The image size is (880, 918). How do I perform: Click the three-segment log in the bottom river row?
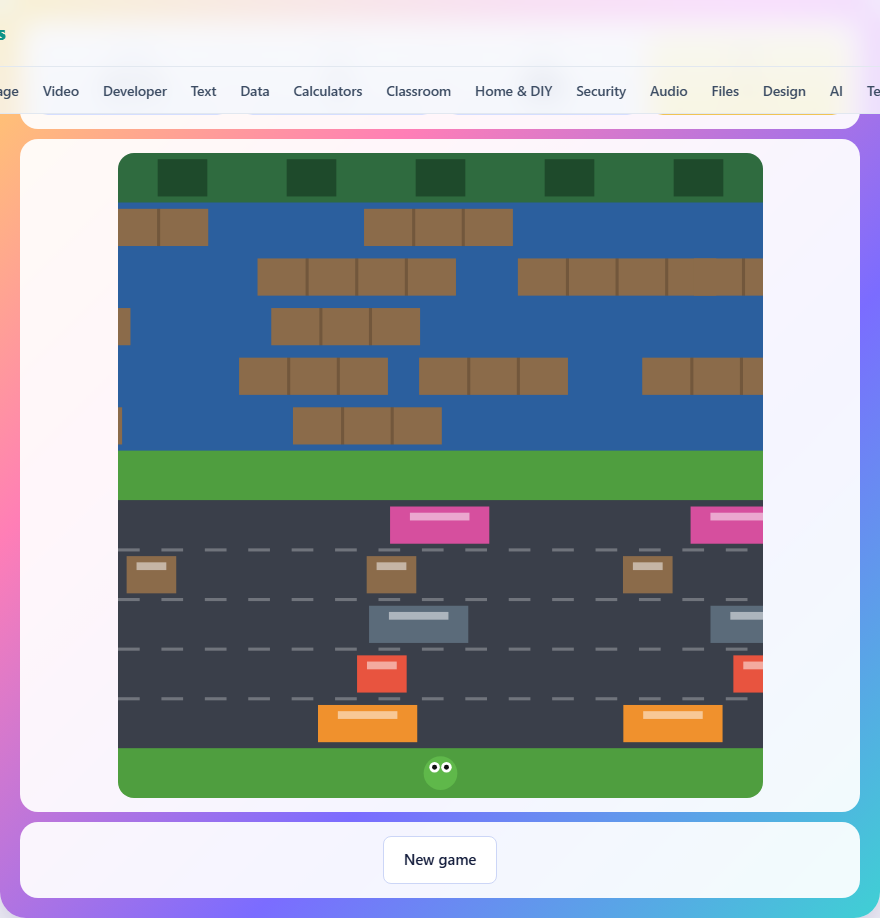click(367, 426)
